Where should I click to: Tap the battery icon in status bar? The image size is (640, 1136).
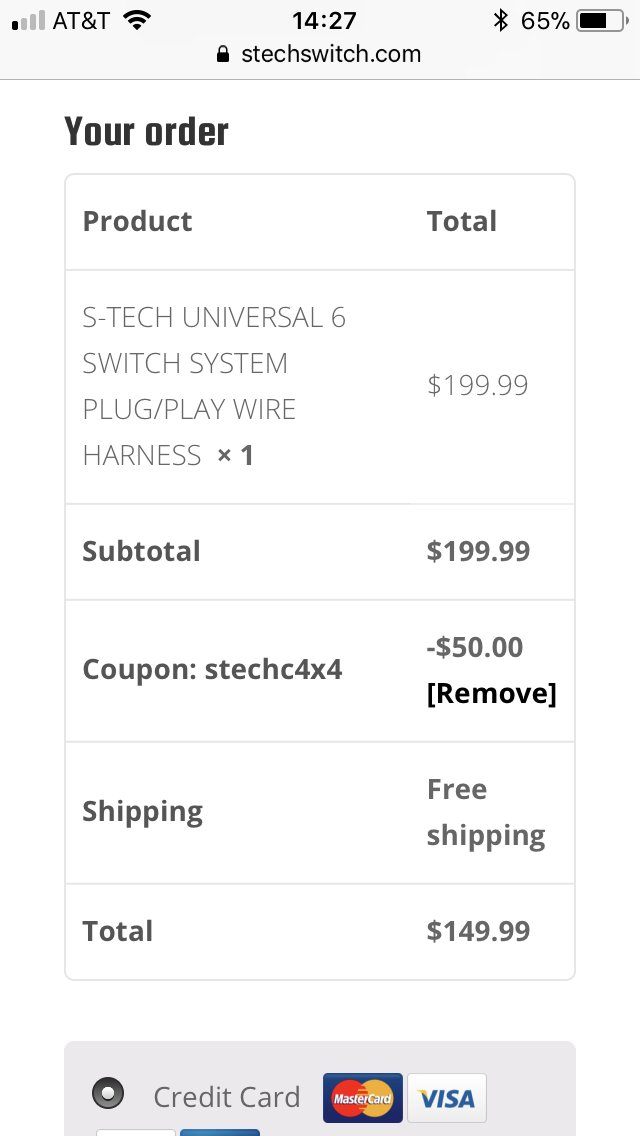602,20
